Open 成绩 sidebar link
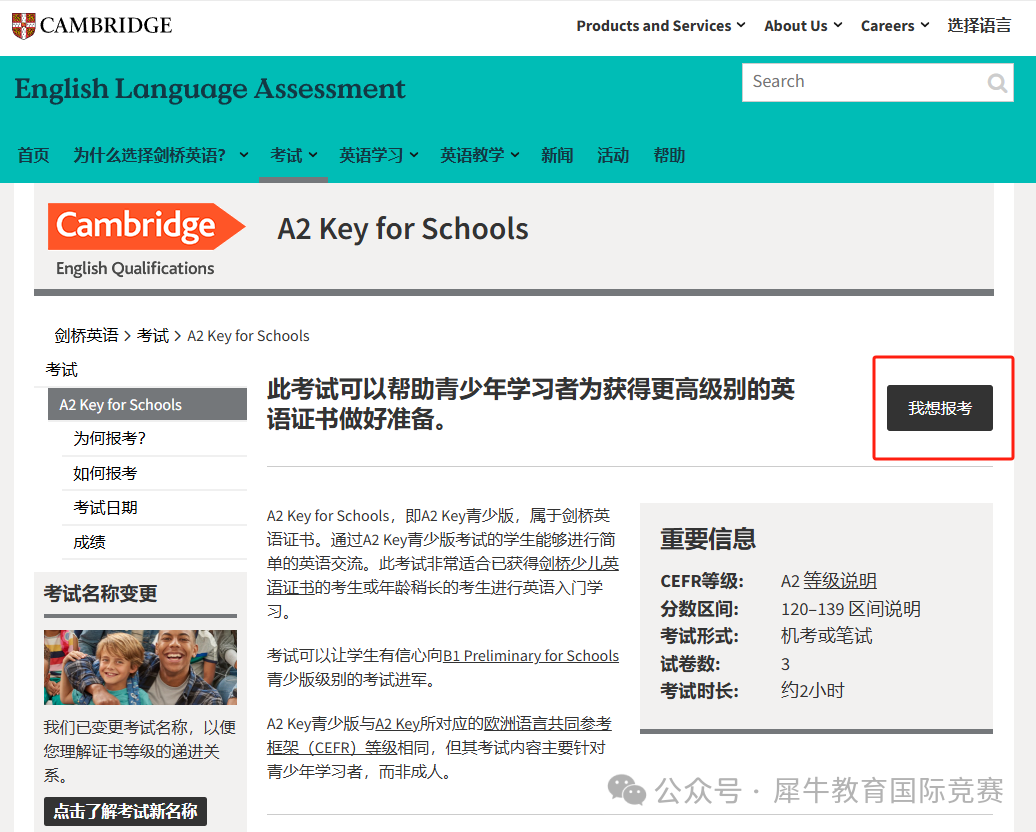Image resolution: width=1036 pixels, height=832 pixels. [x=89, y=543]
